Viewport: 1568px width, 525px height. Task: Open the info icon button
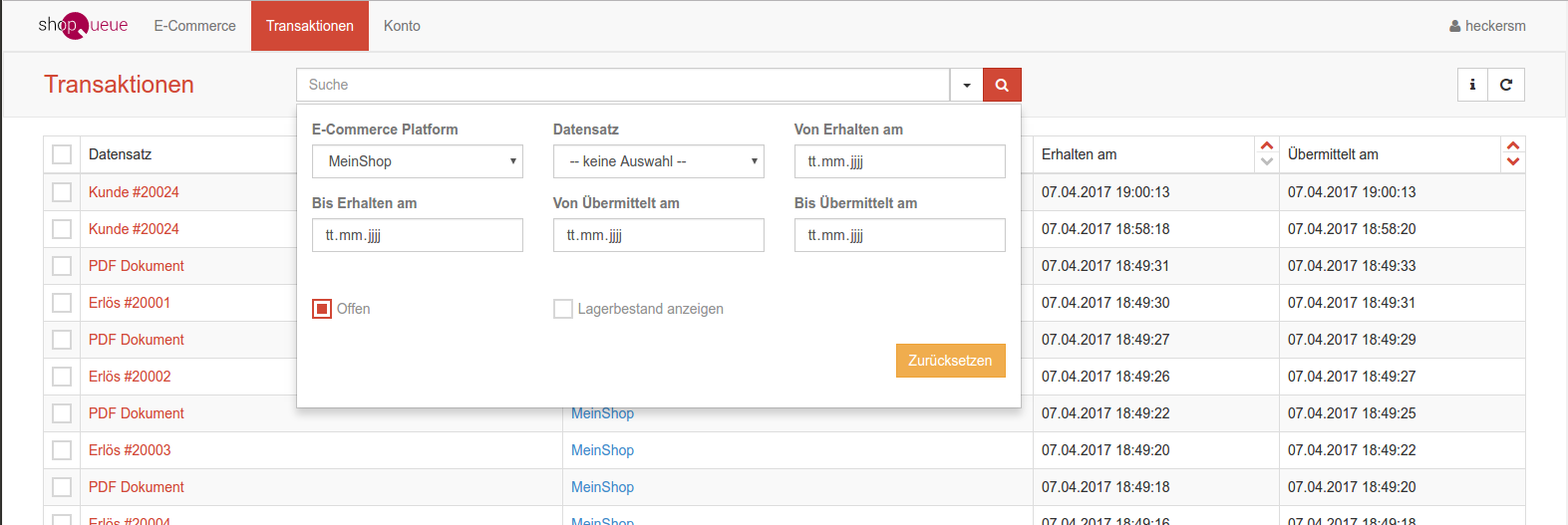(1472, 85)
